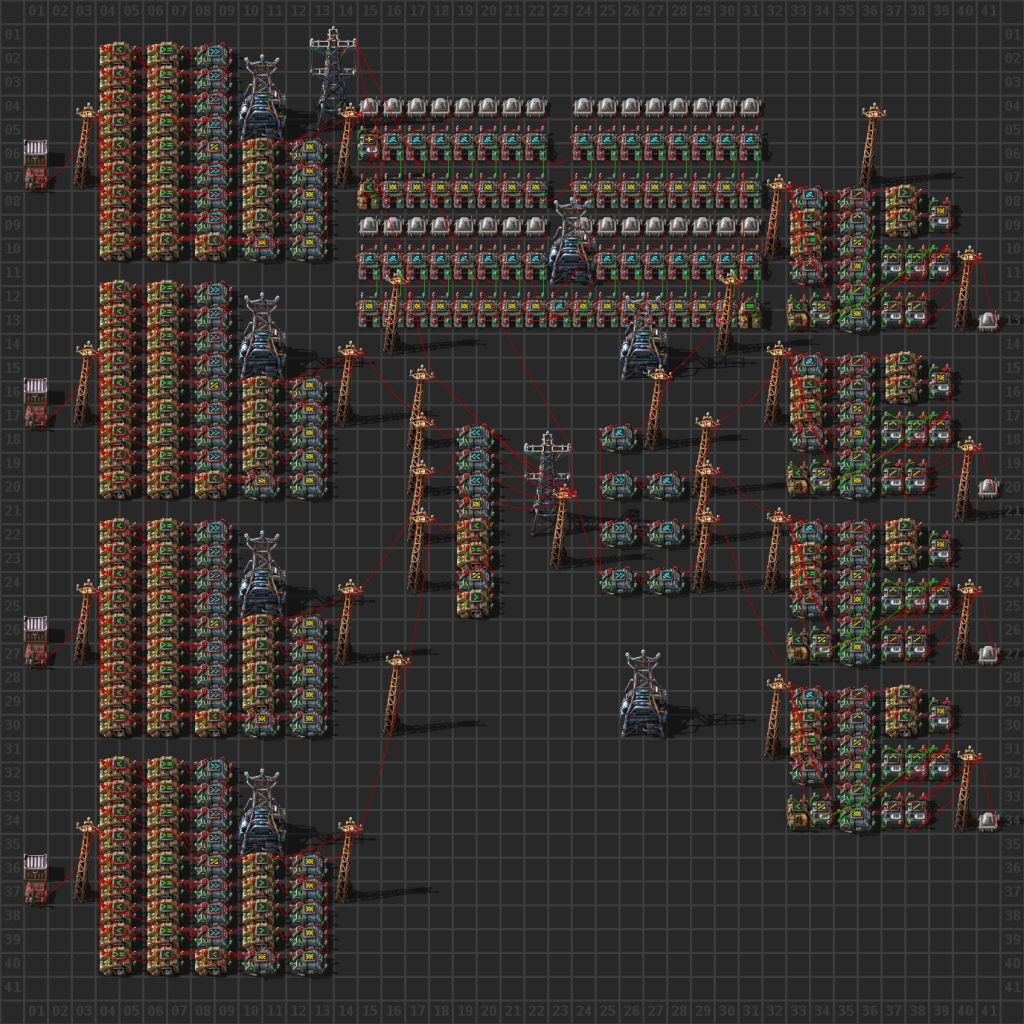
Task: Click red combinator at column 01, row 07
Action: tap(37, 178)
